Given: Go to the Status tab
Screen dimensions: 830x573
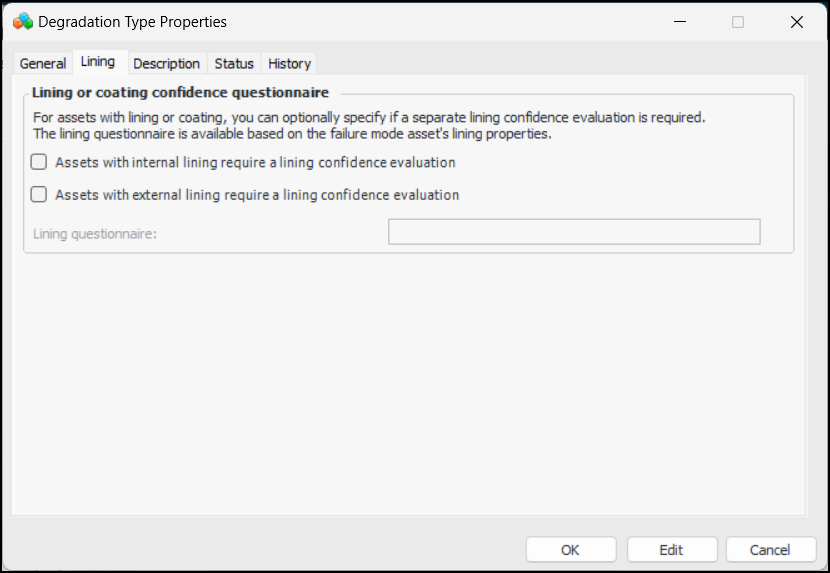Looking at the screenshot, I should click(234, 63).
